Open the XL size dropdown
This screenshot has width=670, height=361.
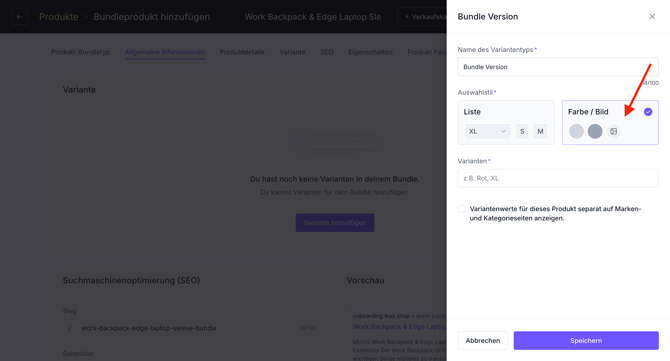click(488, 131)
